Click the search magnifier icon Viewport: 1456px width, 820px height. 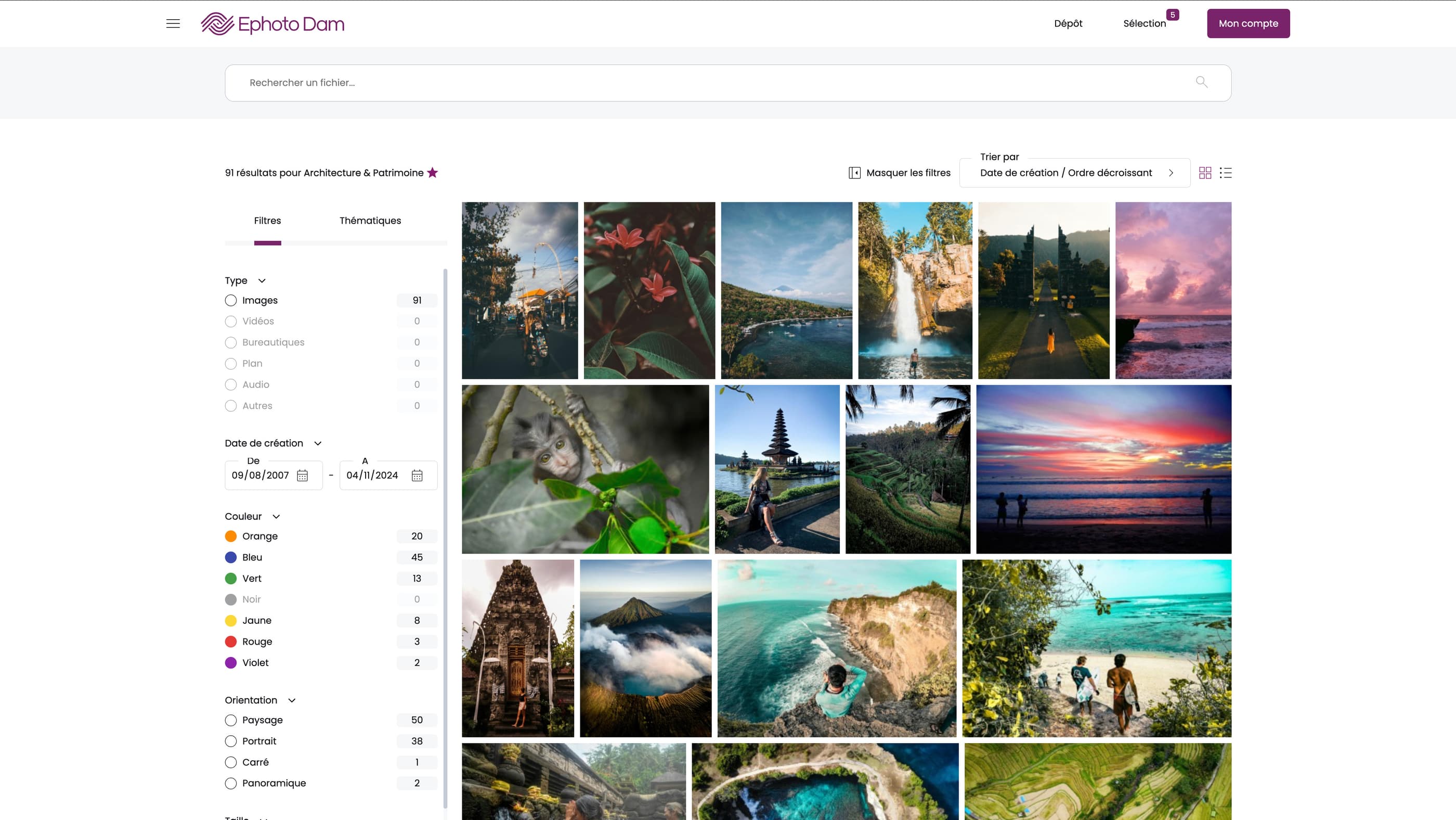click(x=1202, y=82)
